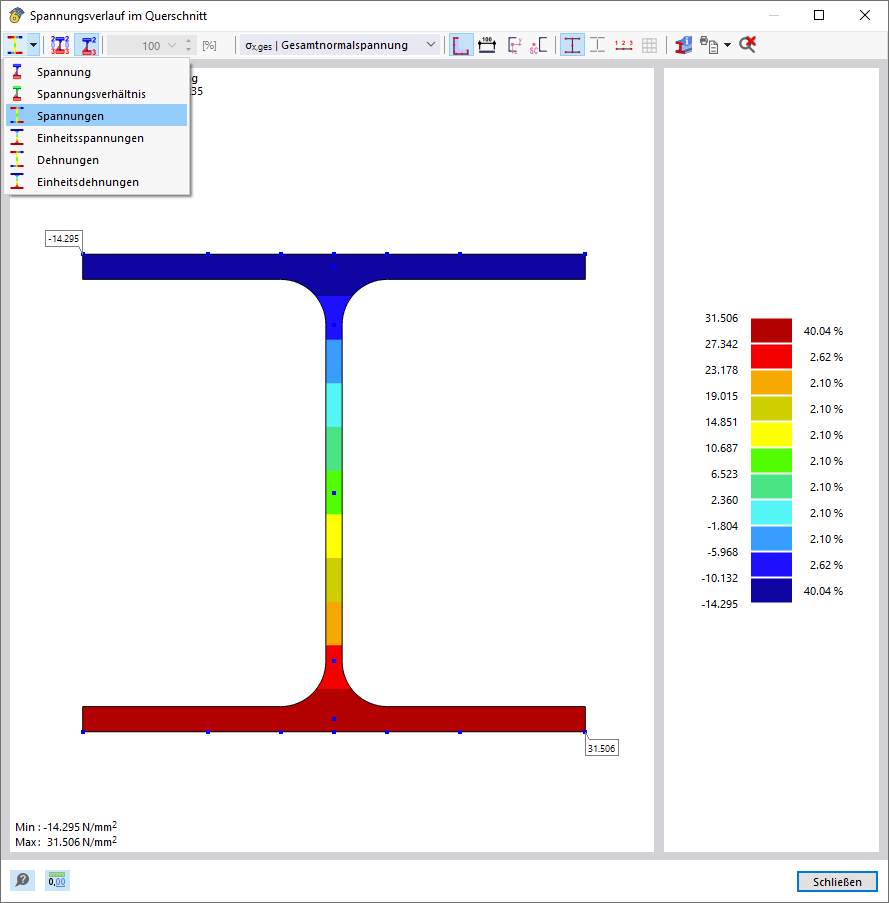Click the colored I-beam stress display icon
The height and width of the screenshot is (903, 889).
[x=15, y=45]
